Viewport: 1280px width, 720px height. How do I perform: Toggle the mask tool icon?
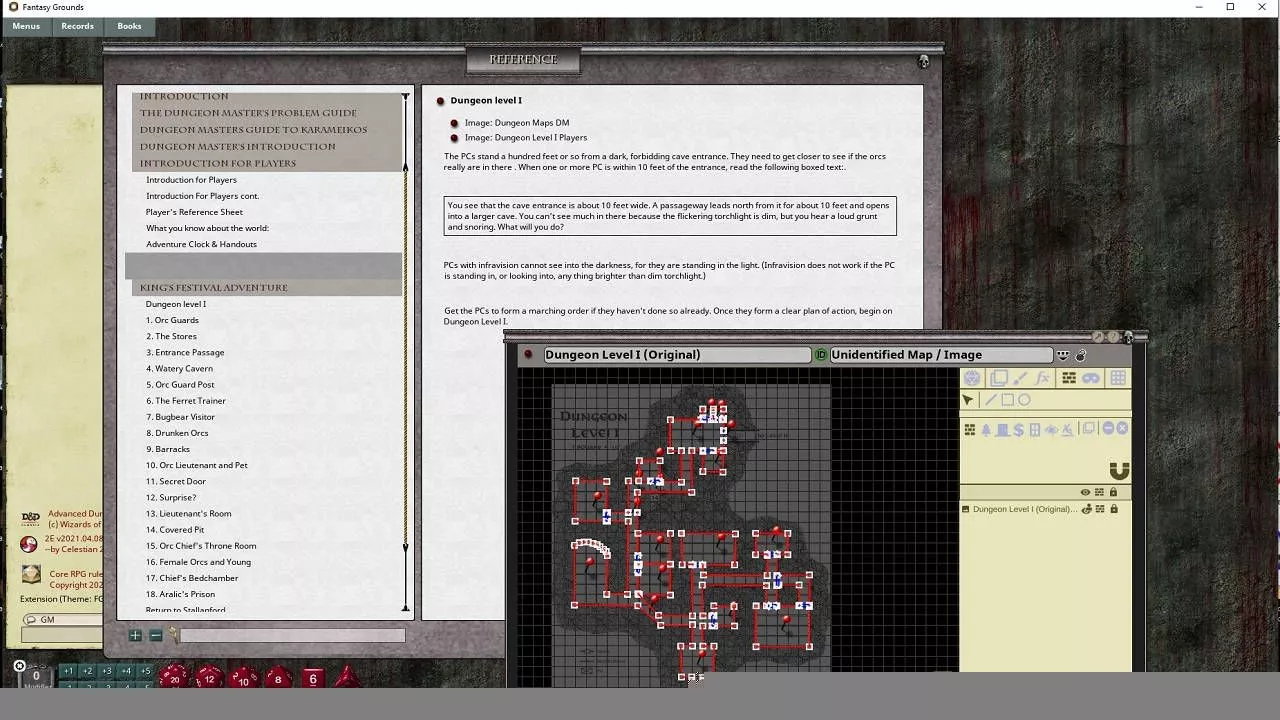1091,378
